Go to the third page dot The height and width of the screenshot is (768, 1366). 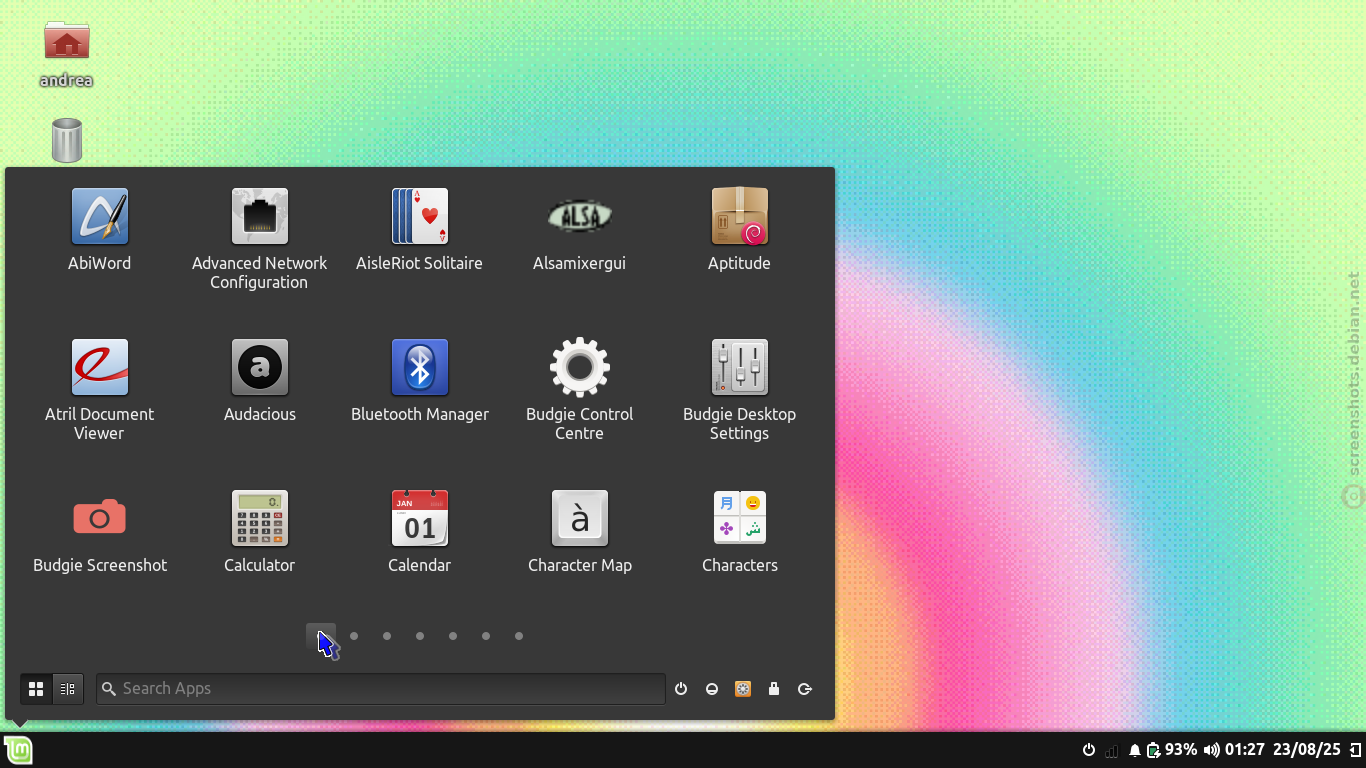(387, 636)
